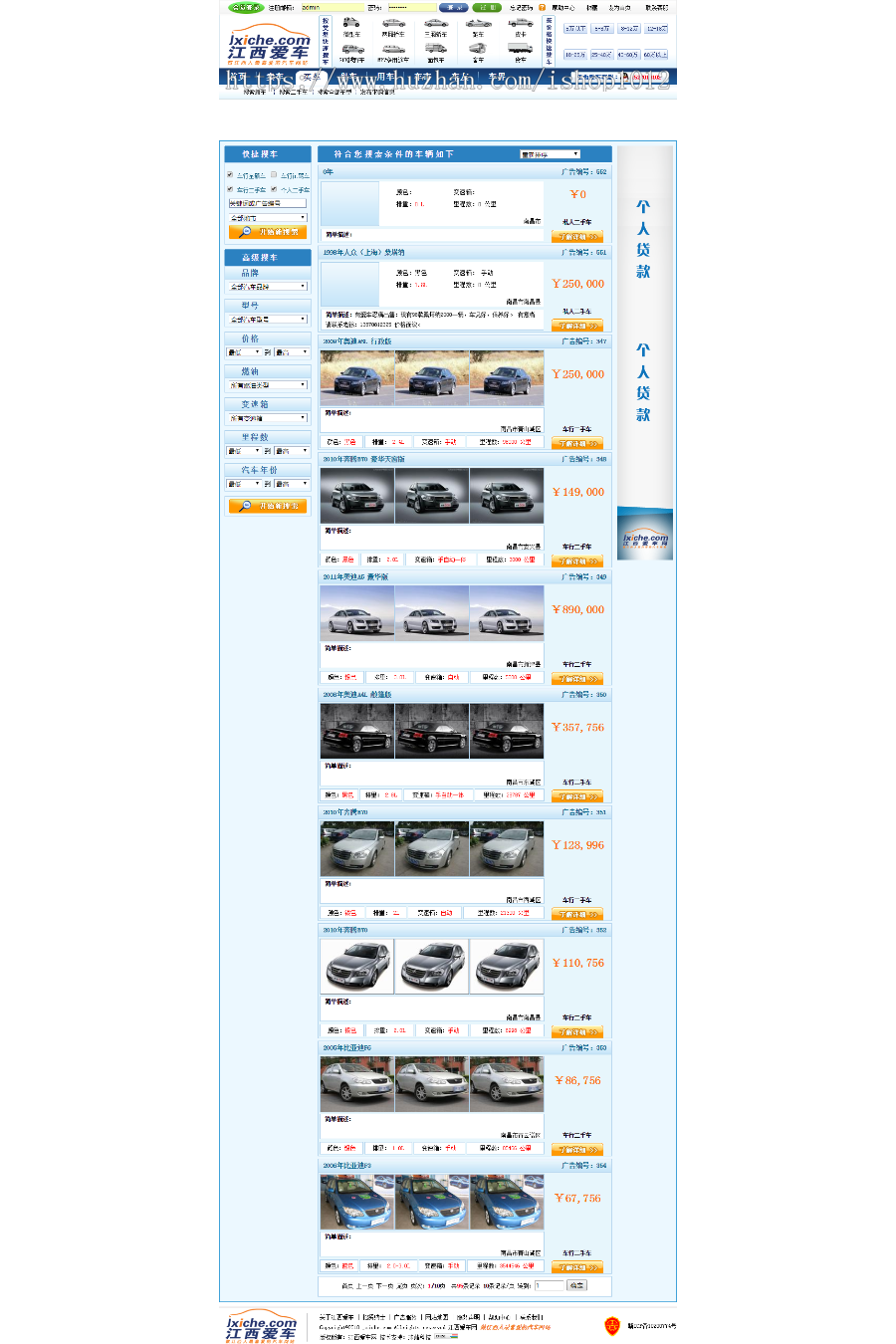Viewport: 896px width, 1344px height.
Task: Select the 两厢轿车 hatchback icon
Action: (x=393, y=22)
